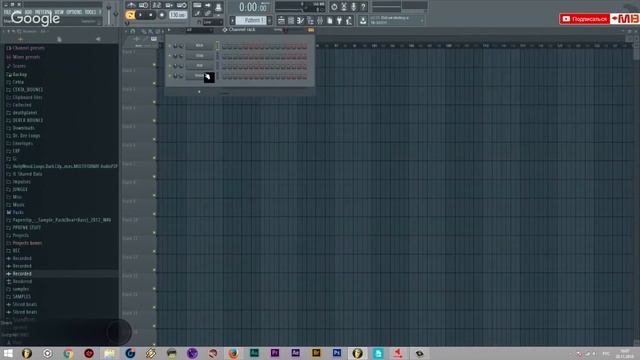Click the download arrow icon beside hint panel
640x360 pixels.
(x=363, y=20)
